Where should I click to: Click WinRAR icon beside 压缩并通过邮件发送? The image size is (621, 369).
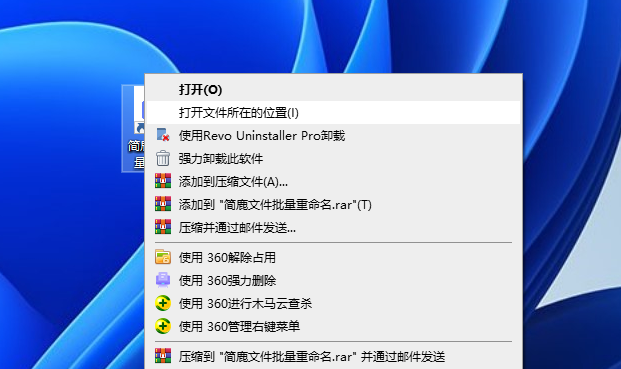pos(163,227)
